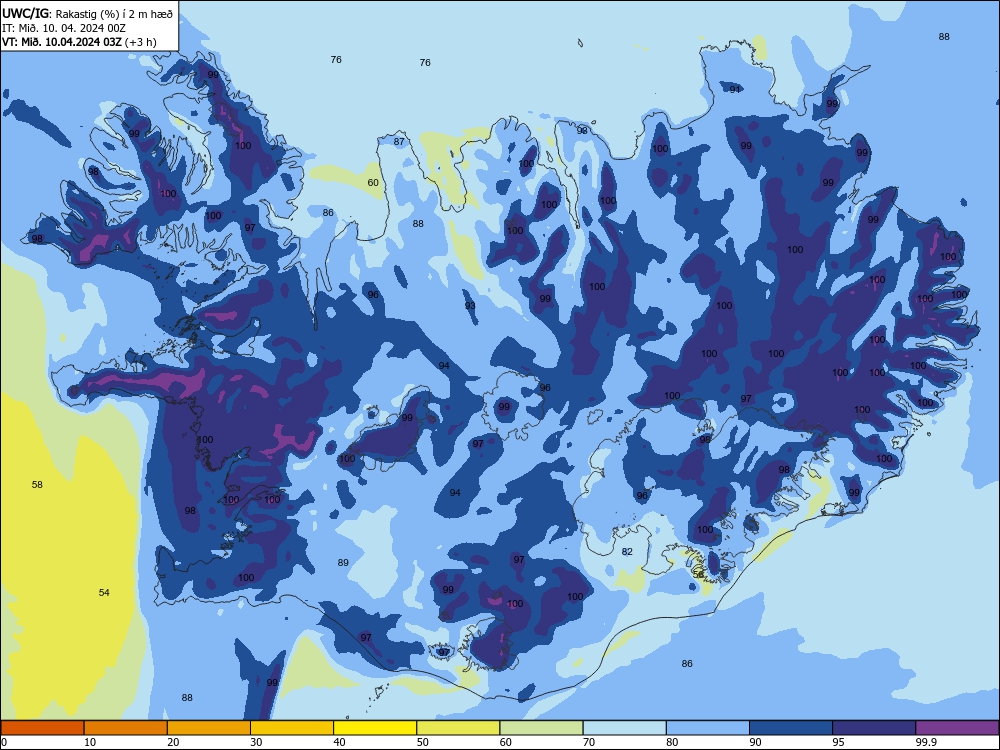This screenshot has height=750, width=1000.
Task: Select the '20' legend scale label
Action: pos(173,742)
